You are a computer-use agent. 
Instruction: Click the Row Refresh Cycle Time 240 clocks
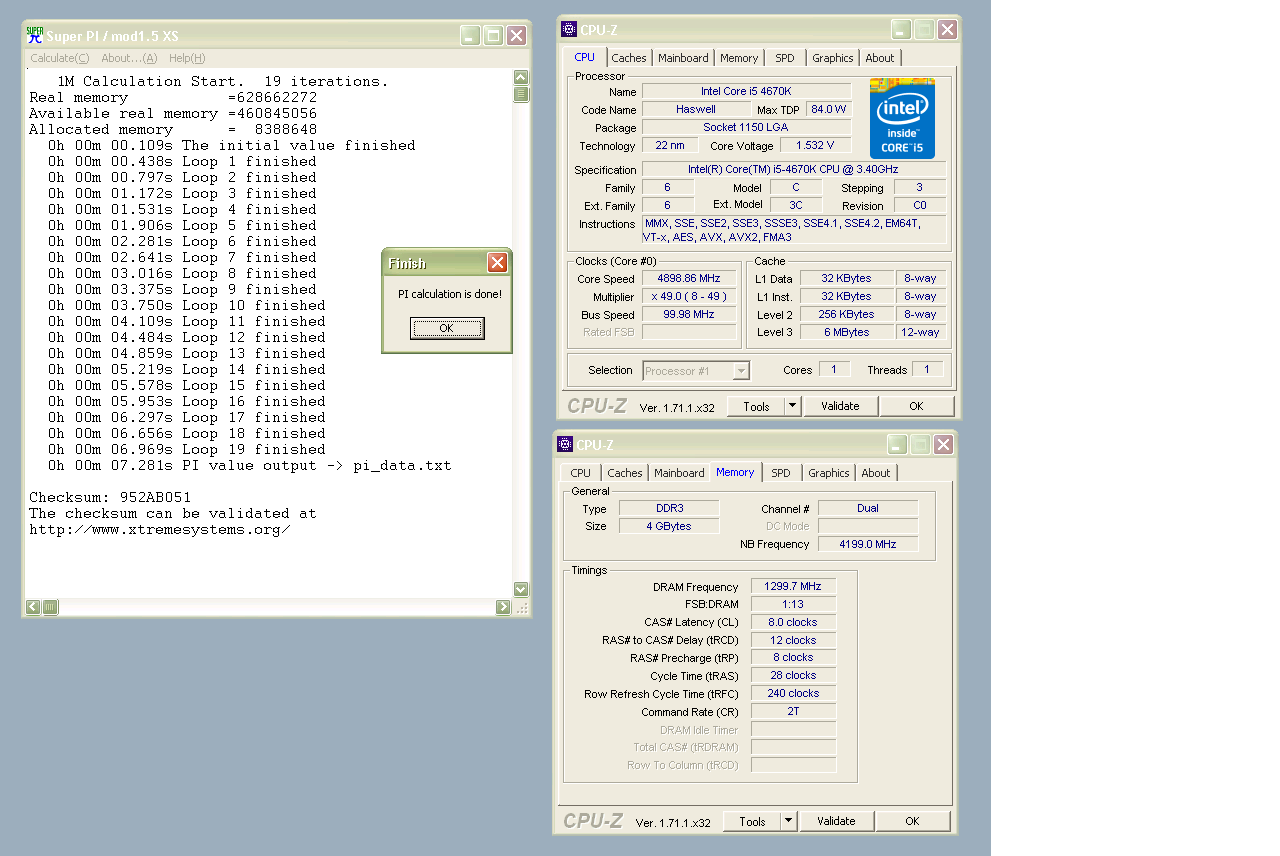click(x=793, y=694)
